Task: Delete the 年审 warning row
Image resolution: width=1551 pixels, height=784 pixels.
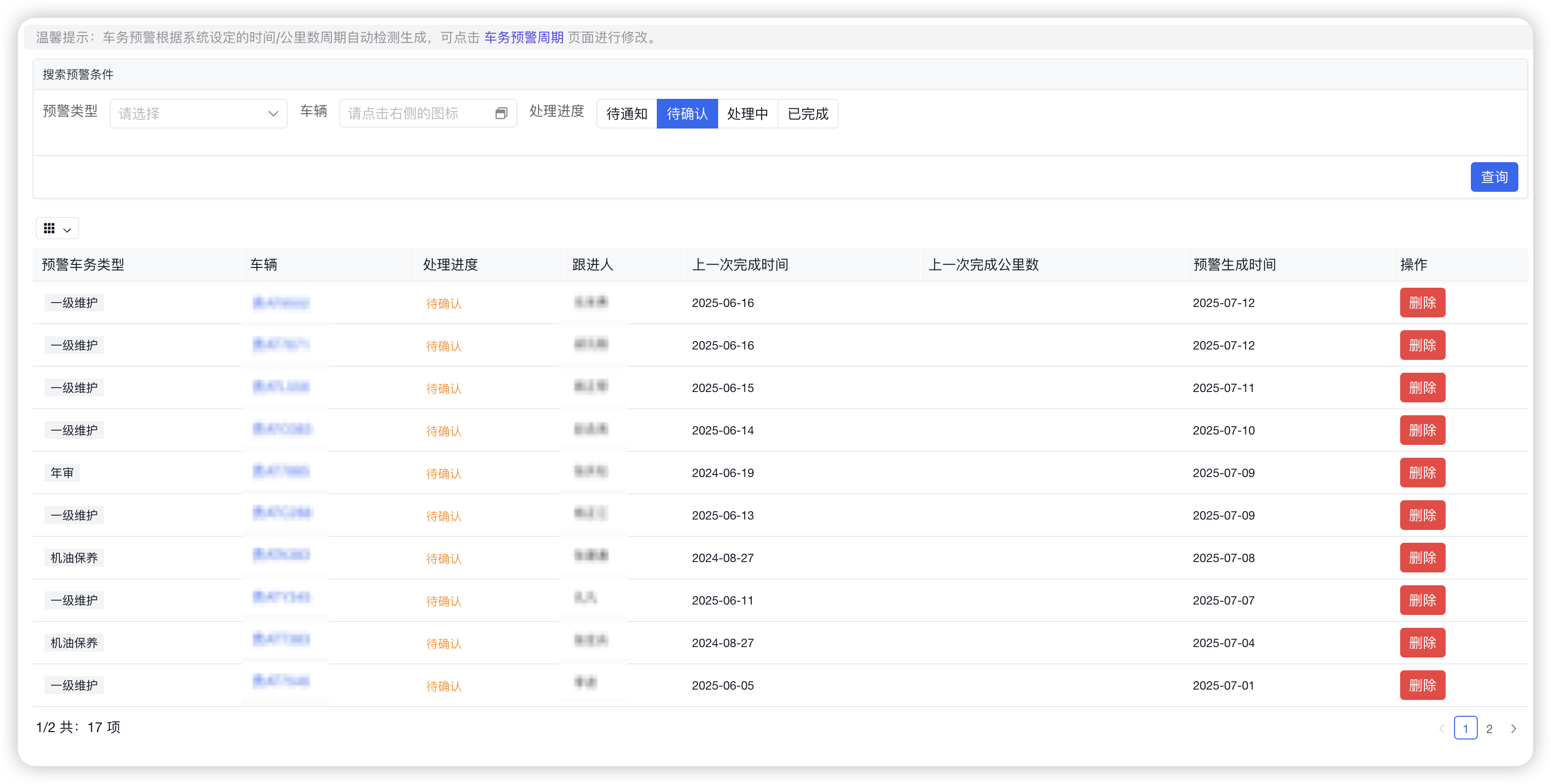Action: (1422, 472)
